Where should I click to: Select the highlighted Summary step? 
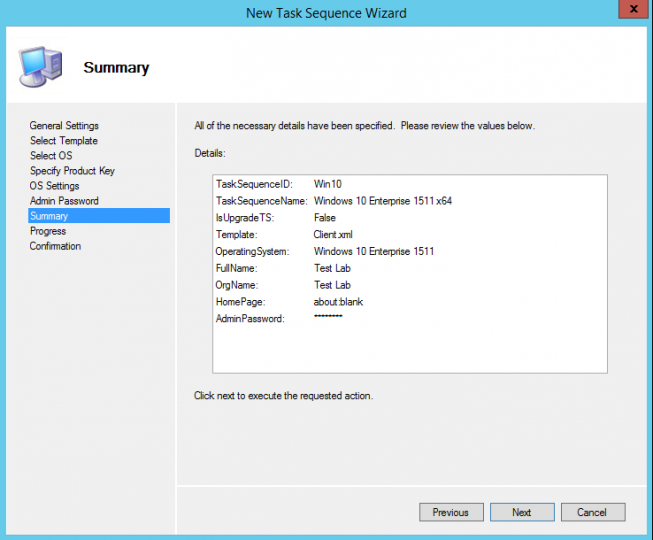tap(99, 216)
